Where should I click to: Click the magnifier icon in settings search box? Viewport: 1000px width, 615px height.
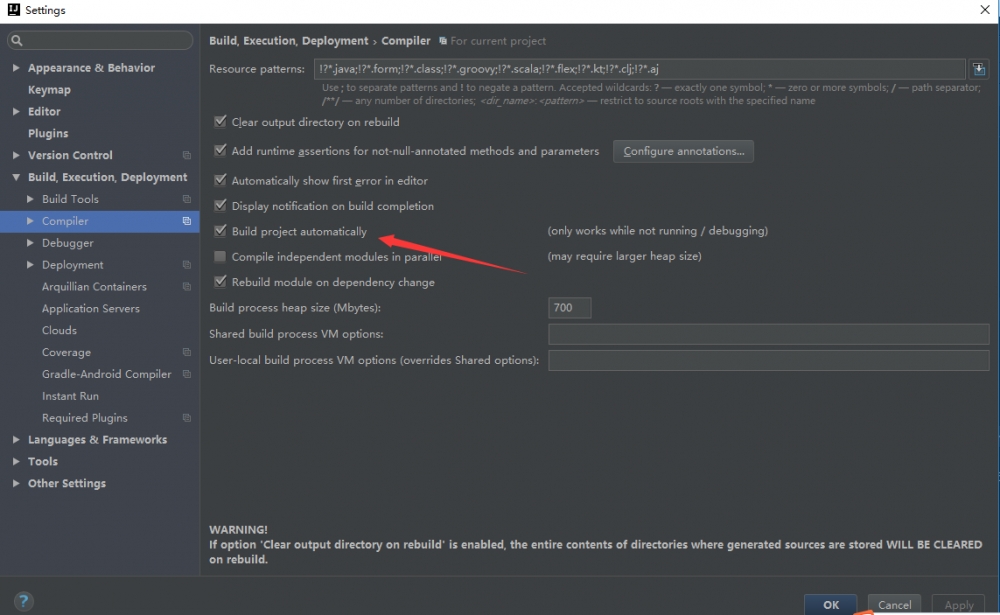tap(17, 40)
